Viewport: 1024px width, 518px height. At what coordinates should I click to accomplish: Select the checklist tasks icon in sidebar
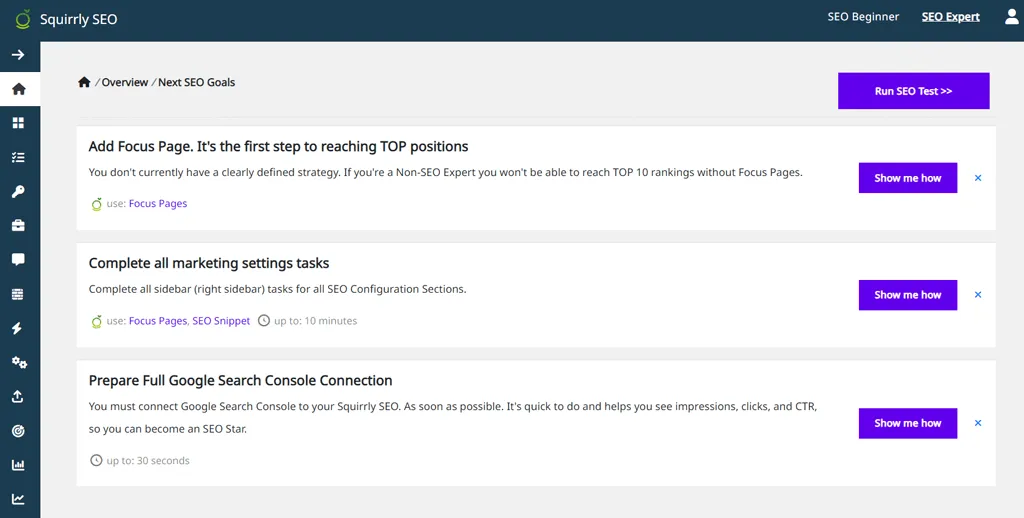coord(18,157)
